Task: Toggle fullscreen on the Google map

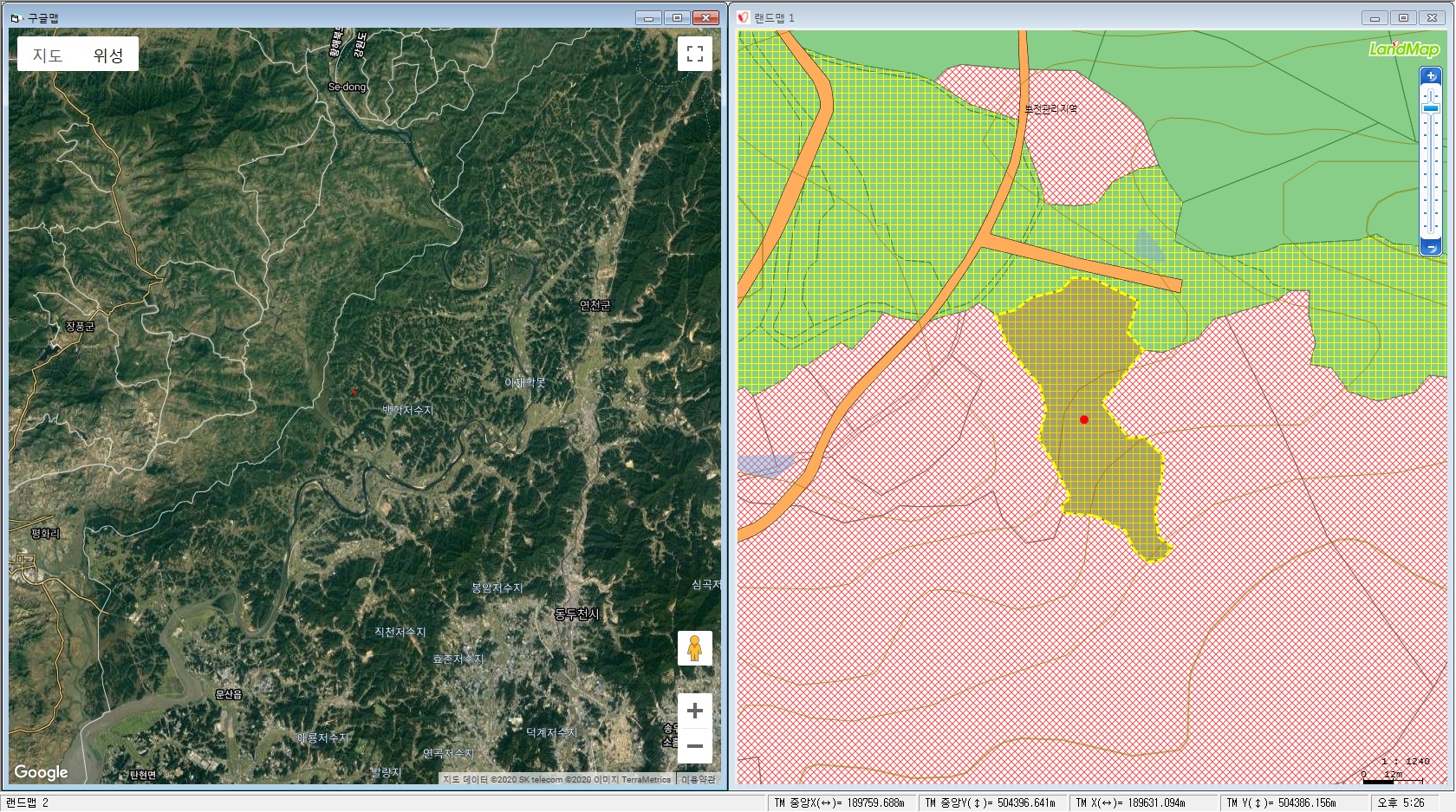Action: pos(695,54)
